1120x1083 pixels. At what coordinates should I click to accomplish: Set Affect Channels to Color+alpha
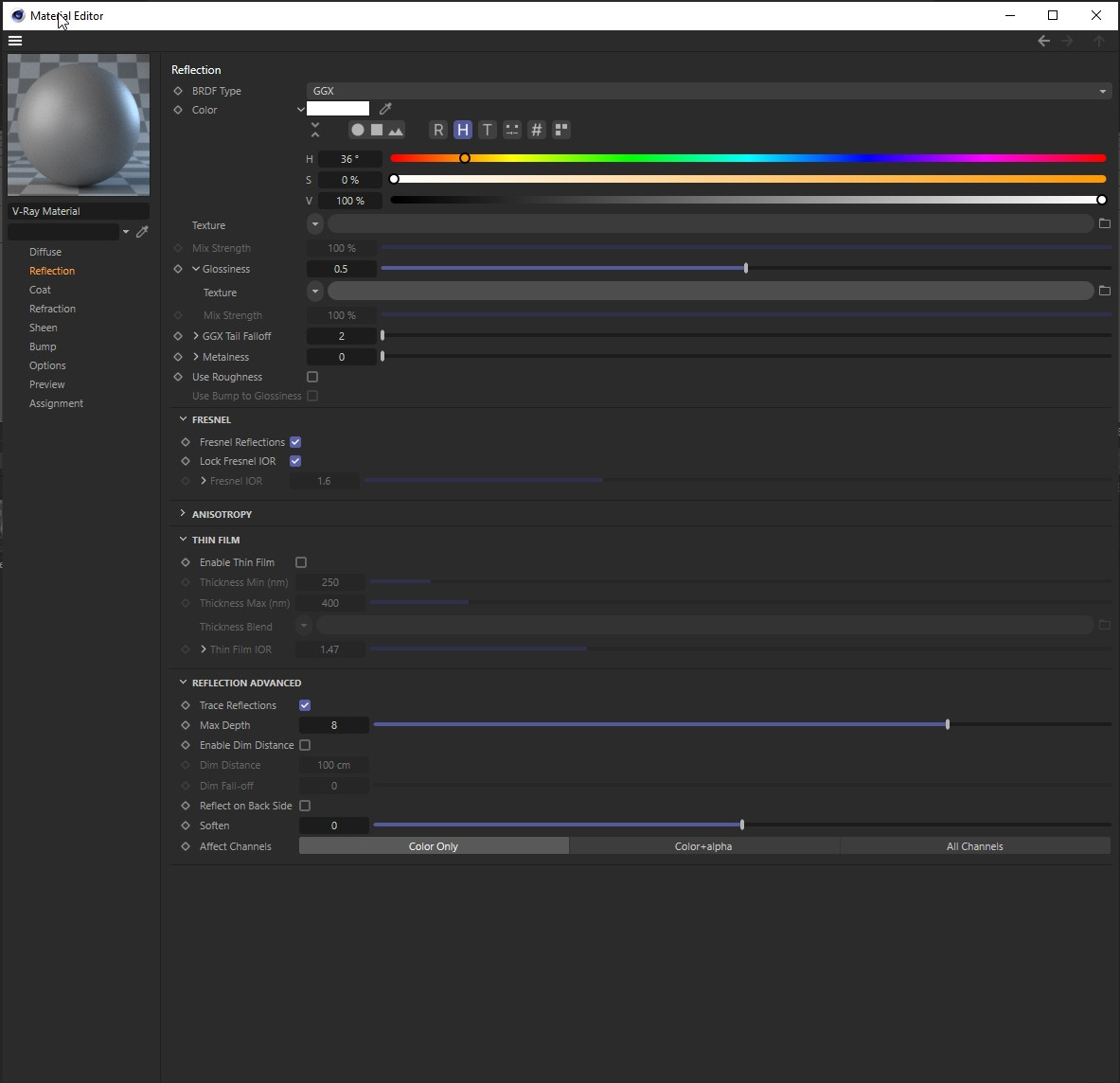click(703, 845)
